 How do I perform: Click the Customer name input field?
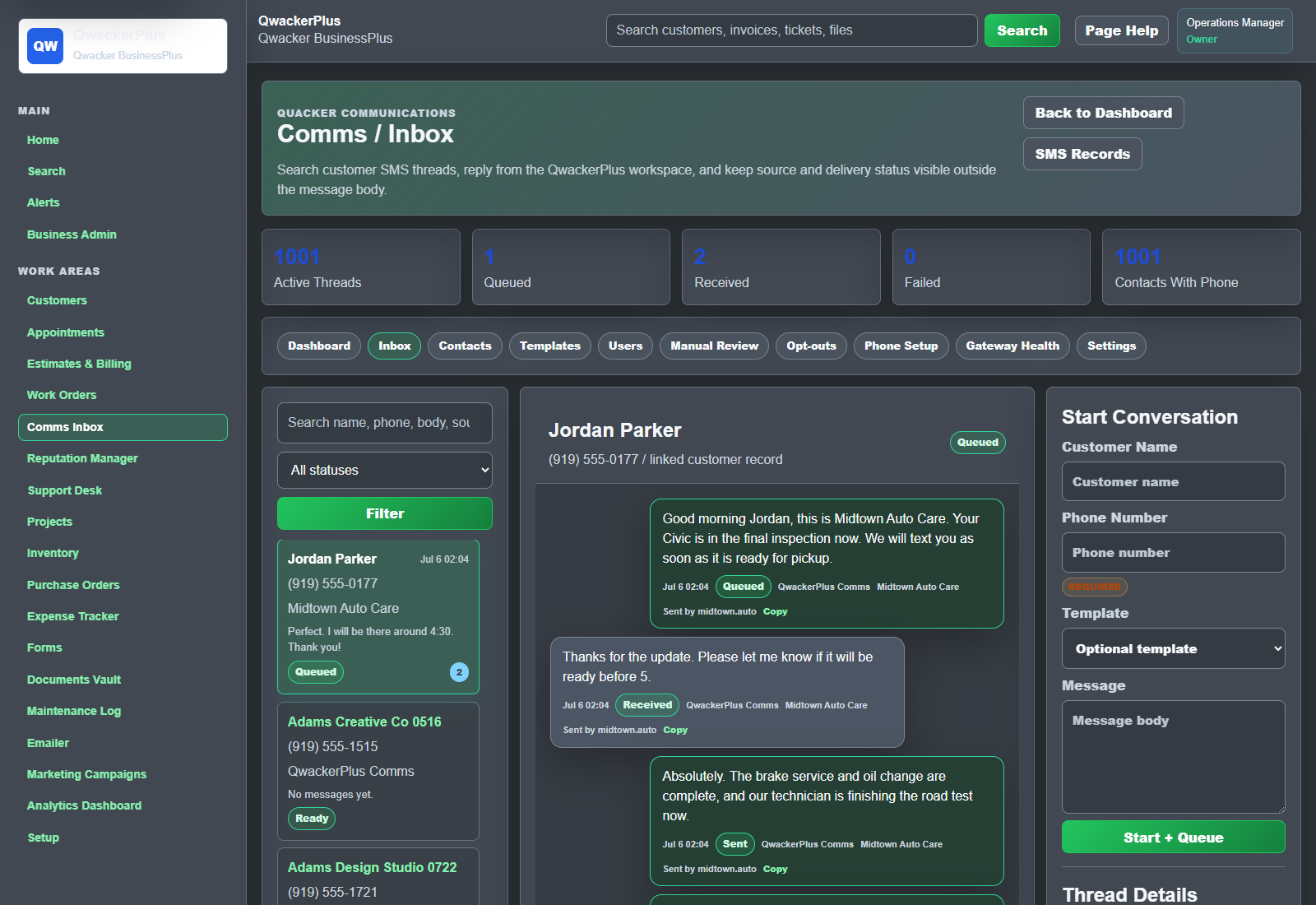point(1173,481)
